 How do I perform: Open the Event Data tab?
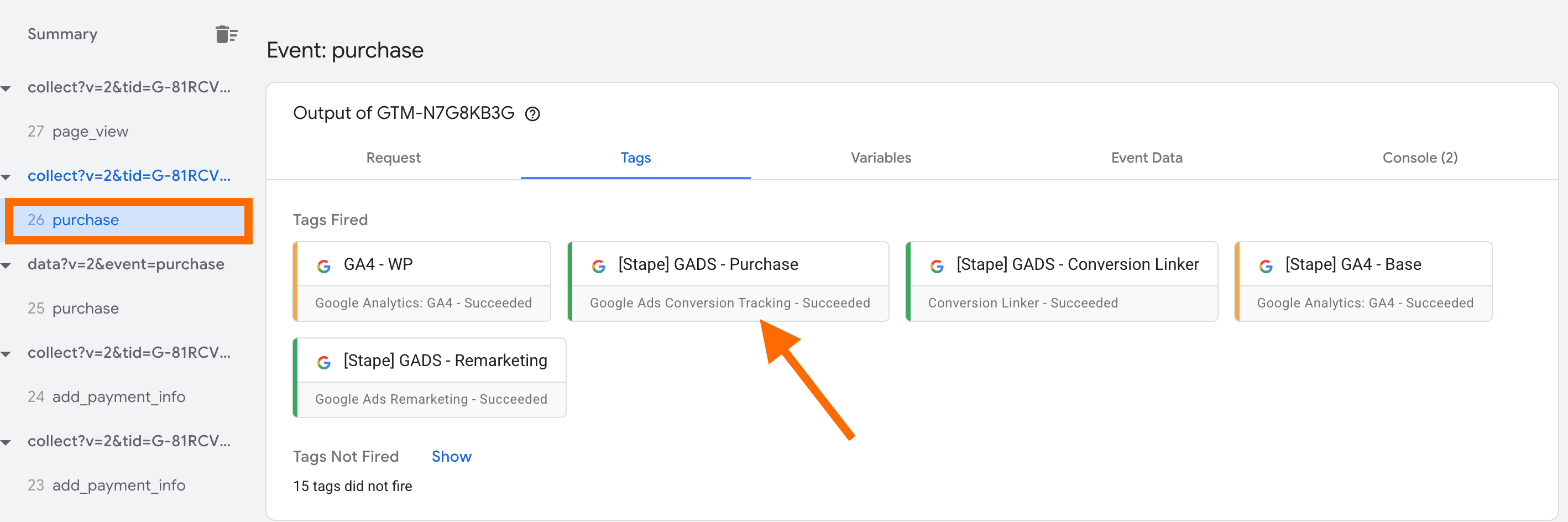pos(1146,158)
